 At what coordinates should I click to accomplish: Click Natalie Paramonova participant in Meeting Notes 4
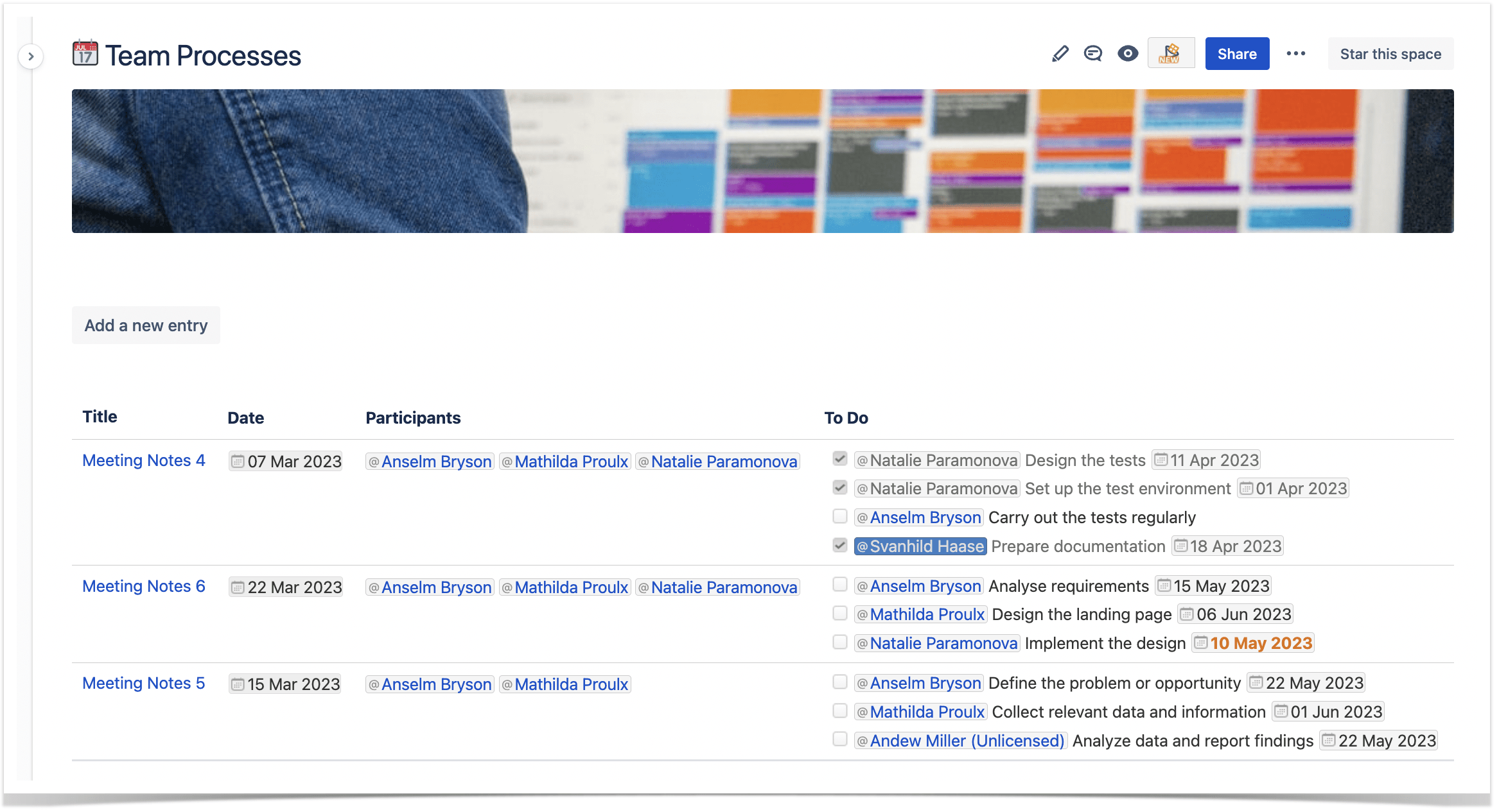[717, 462]
